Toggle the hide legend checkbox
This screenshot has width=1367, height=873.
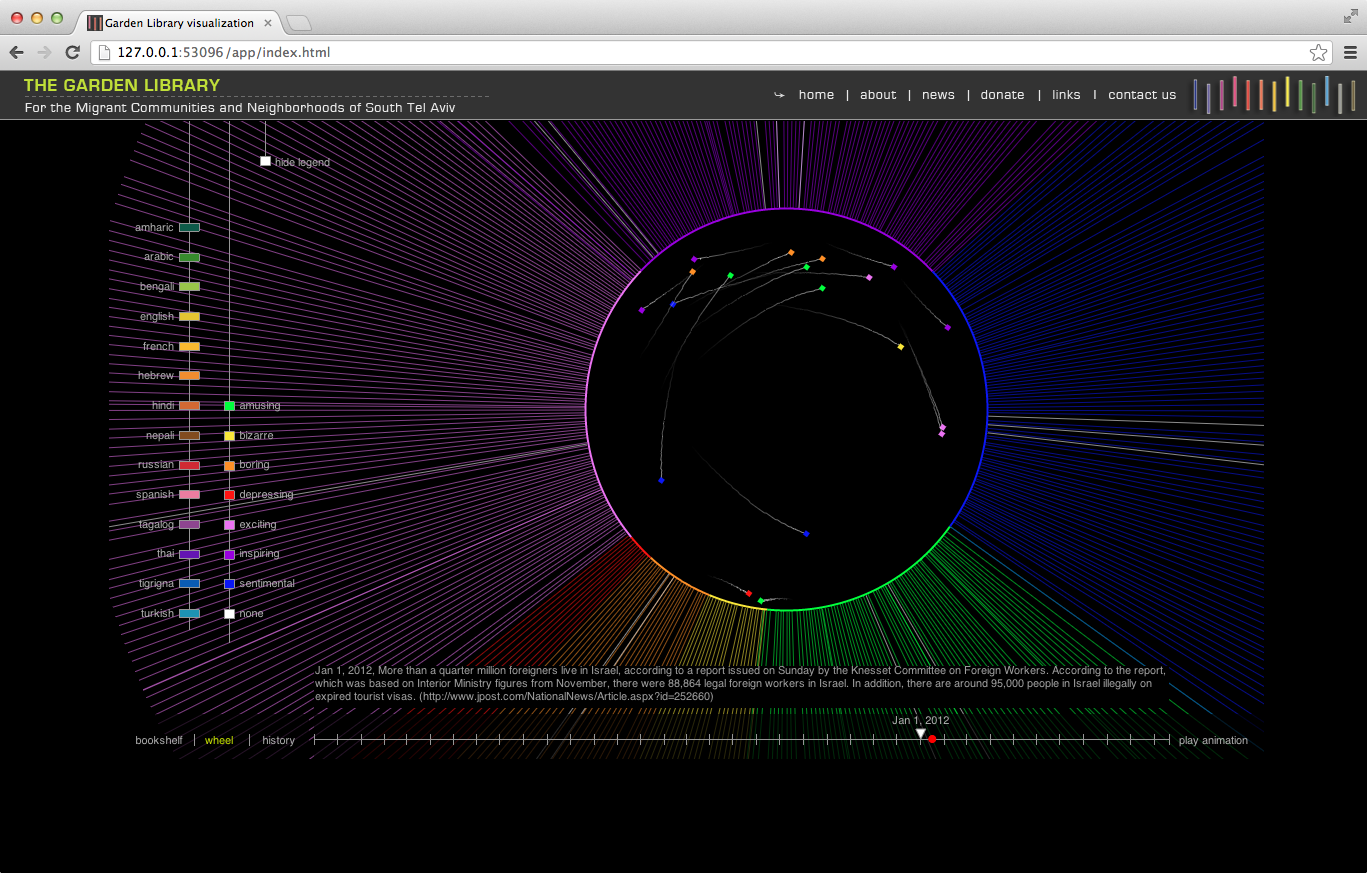pyautogui.click(x=265, y=161)
